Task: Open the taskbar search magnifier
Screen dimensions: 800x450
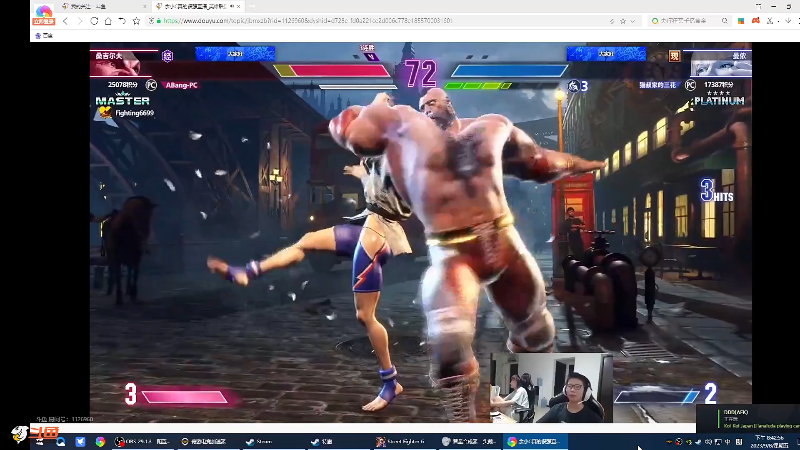Action: click(61, 442)
